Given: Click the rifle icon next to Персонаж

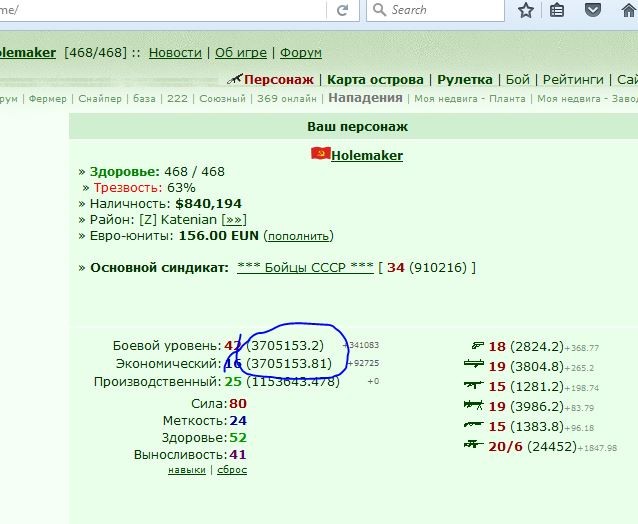Looking at the screenshot, I should 235,79.
